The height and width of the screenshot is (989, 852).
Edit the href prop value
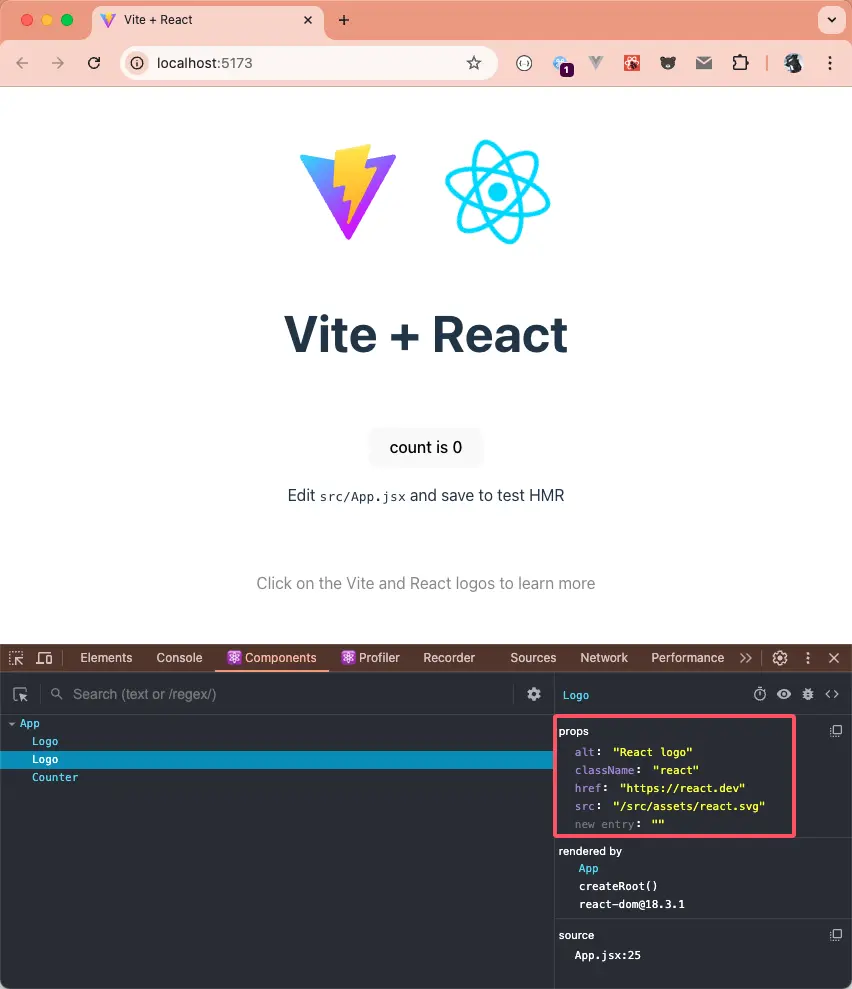click(x=682, y=788)
